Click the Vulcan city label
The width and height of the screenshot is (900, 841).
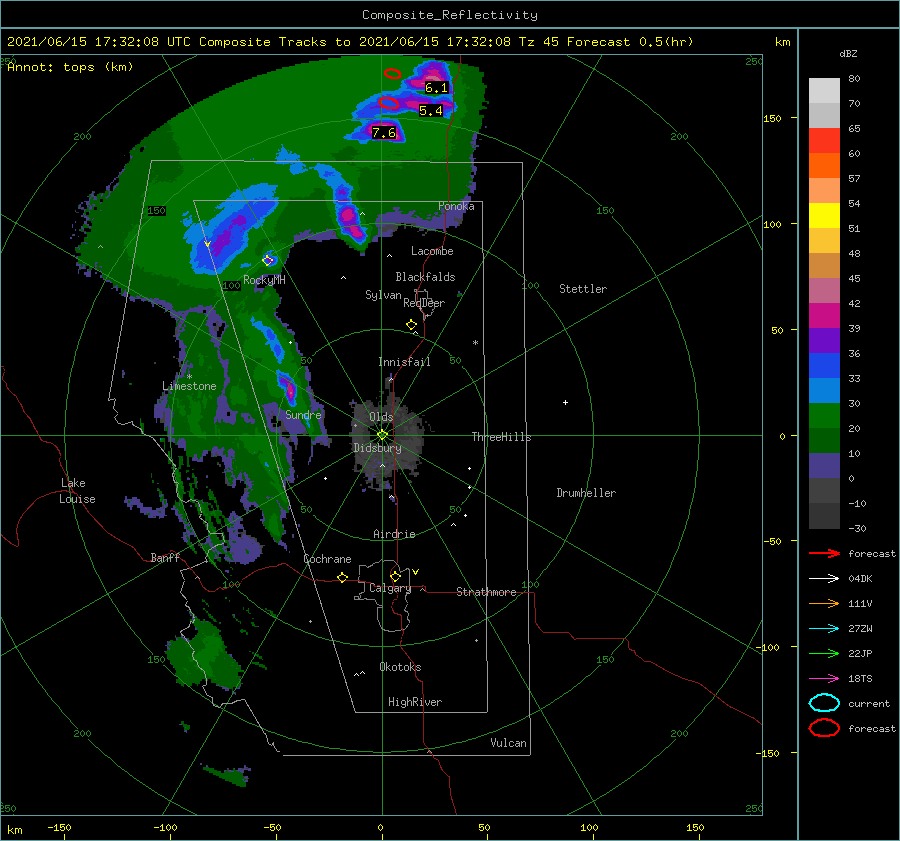pos(508,743)
